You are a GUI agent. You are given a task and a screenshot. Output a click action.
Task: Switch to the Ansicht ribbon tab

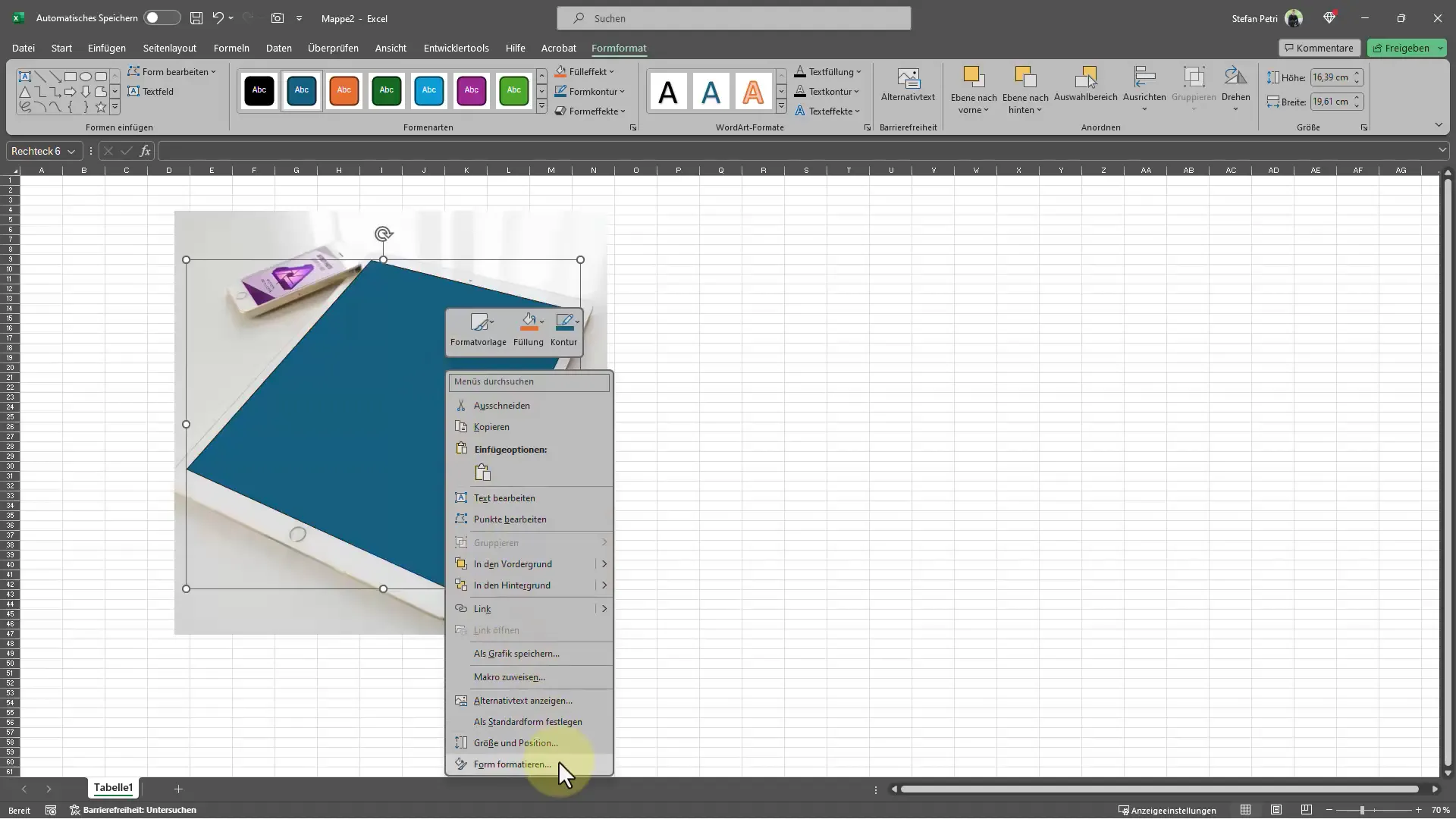click(x=391, y=48)
